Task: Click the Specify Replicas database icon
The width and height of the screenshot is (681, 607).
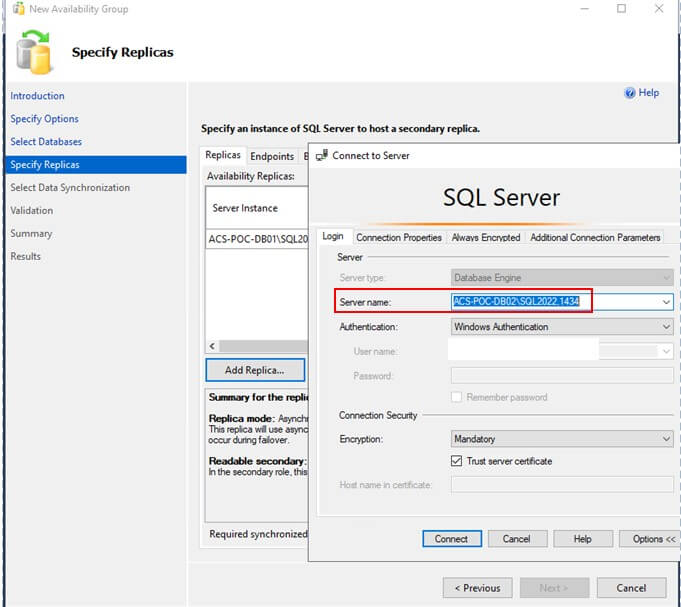Action: 34,52
